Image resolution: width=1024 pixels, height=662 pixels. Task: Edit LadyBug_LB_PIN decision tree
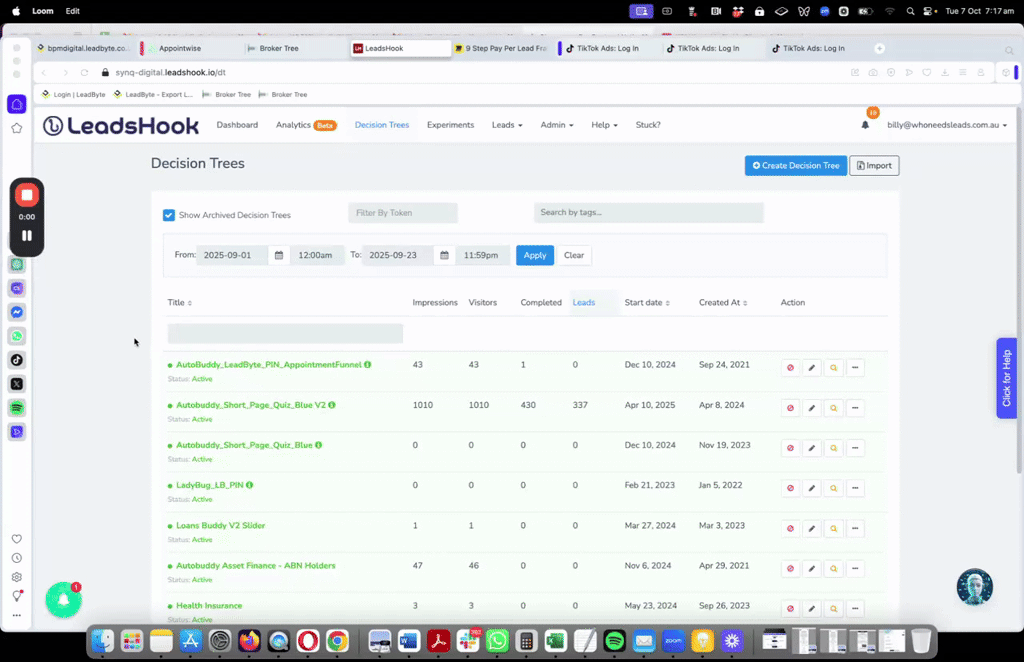pos(812,488)
